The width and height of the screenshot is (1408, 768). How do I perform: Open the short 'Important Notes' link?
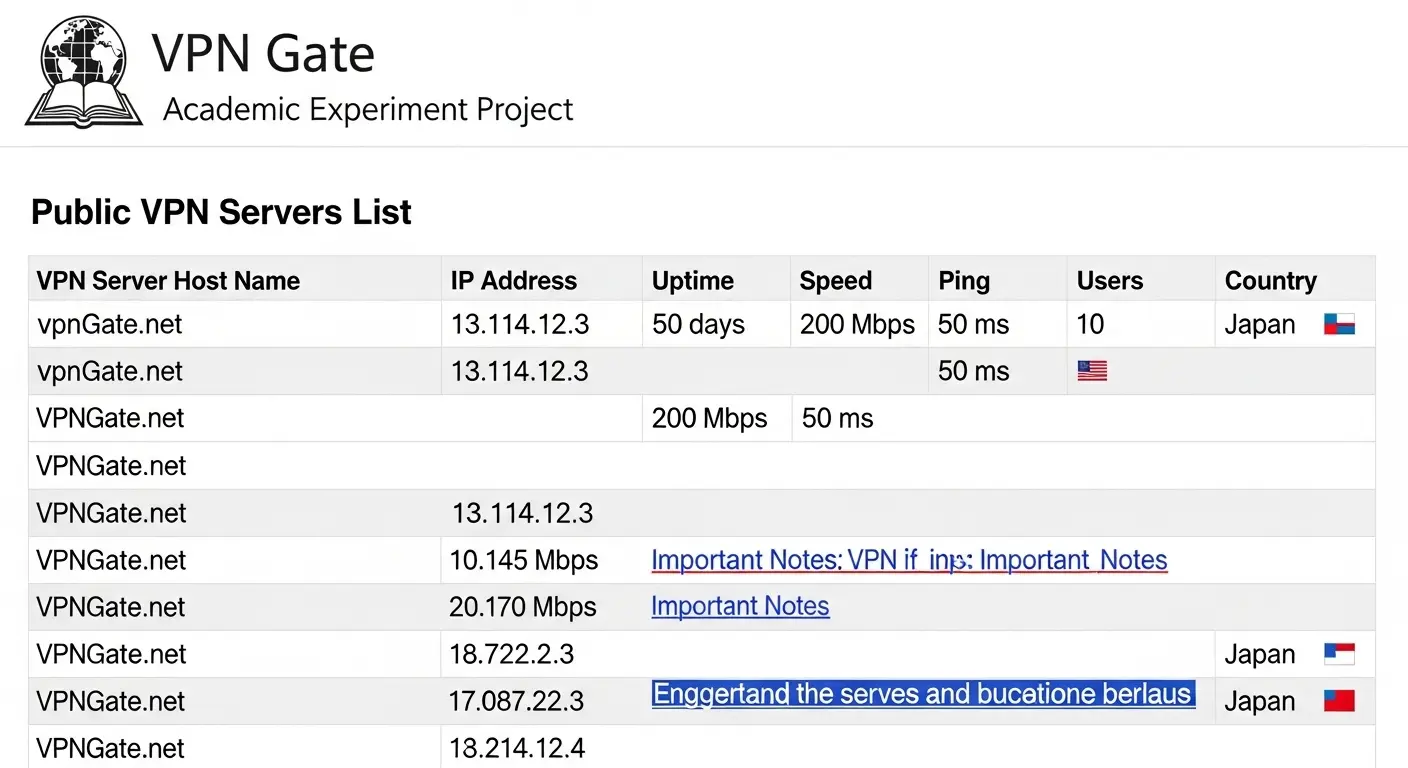pos(740,606)
